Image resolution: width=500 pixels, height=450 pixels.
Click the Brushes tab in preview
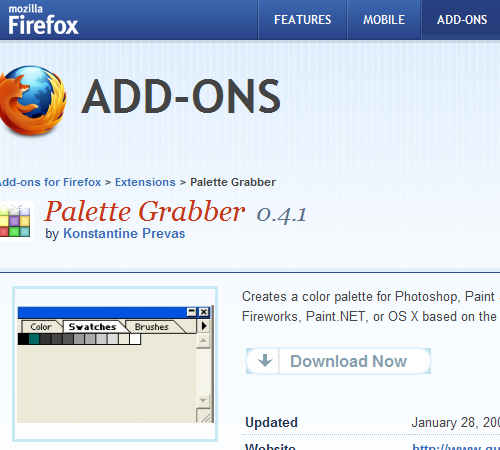151,327
